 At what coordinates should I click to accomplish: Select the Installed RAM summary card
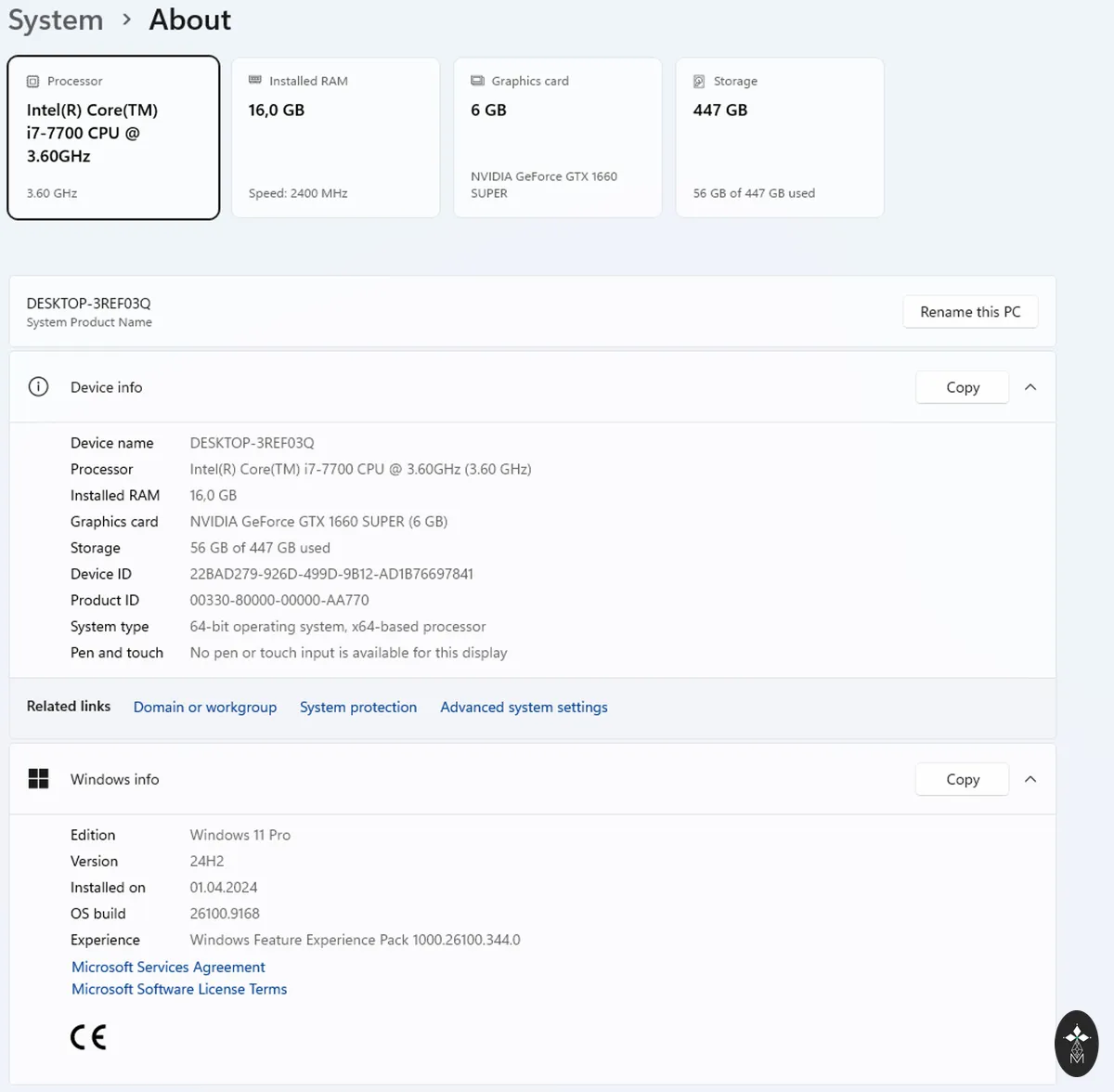[335, 137]
